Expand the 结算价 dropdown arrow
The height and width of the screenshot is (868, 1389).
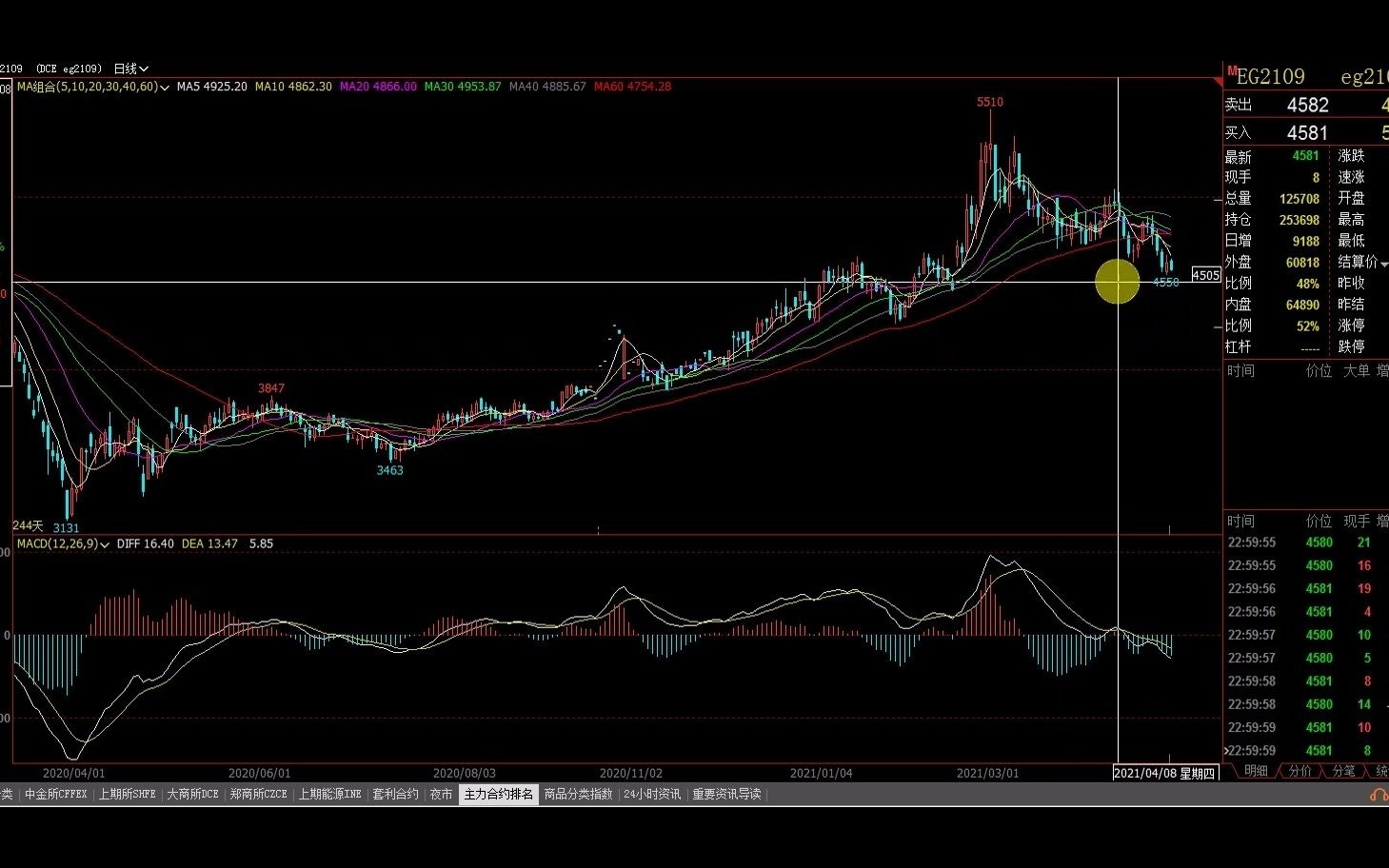tap(1383, 263)
